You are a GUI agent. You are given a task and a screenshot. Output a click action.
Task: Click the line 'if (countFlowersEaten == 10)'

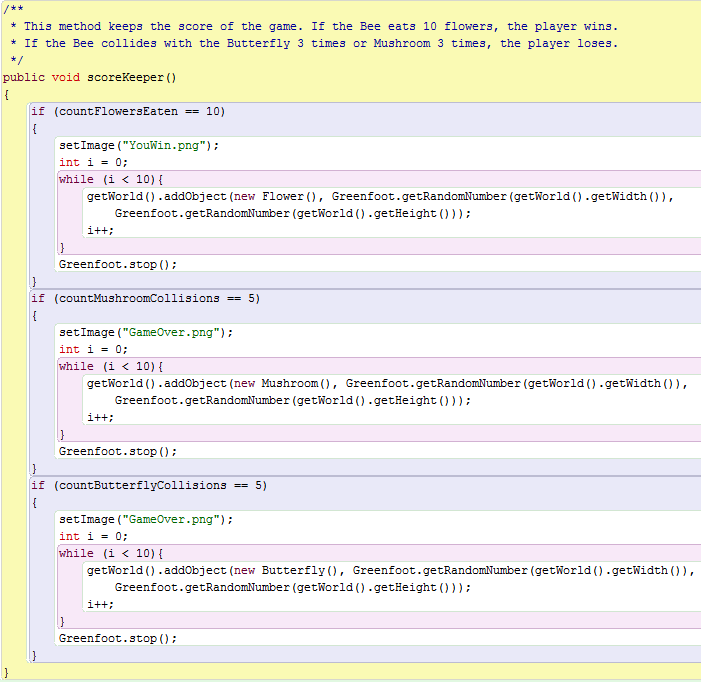tap(128, 112)
